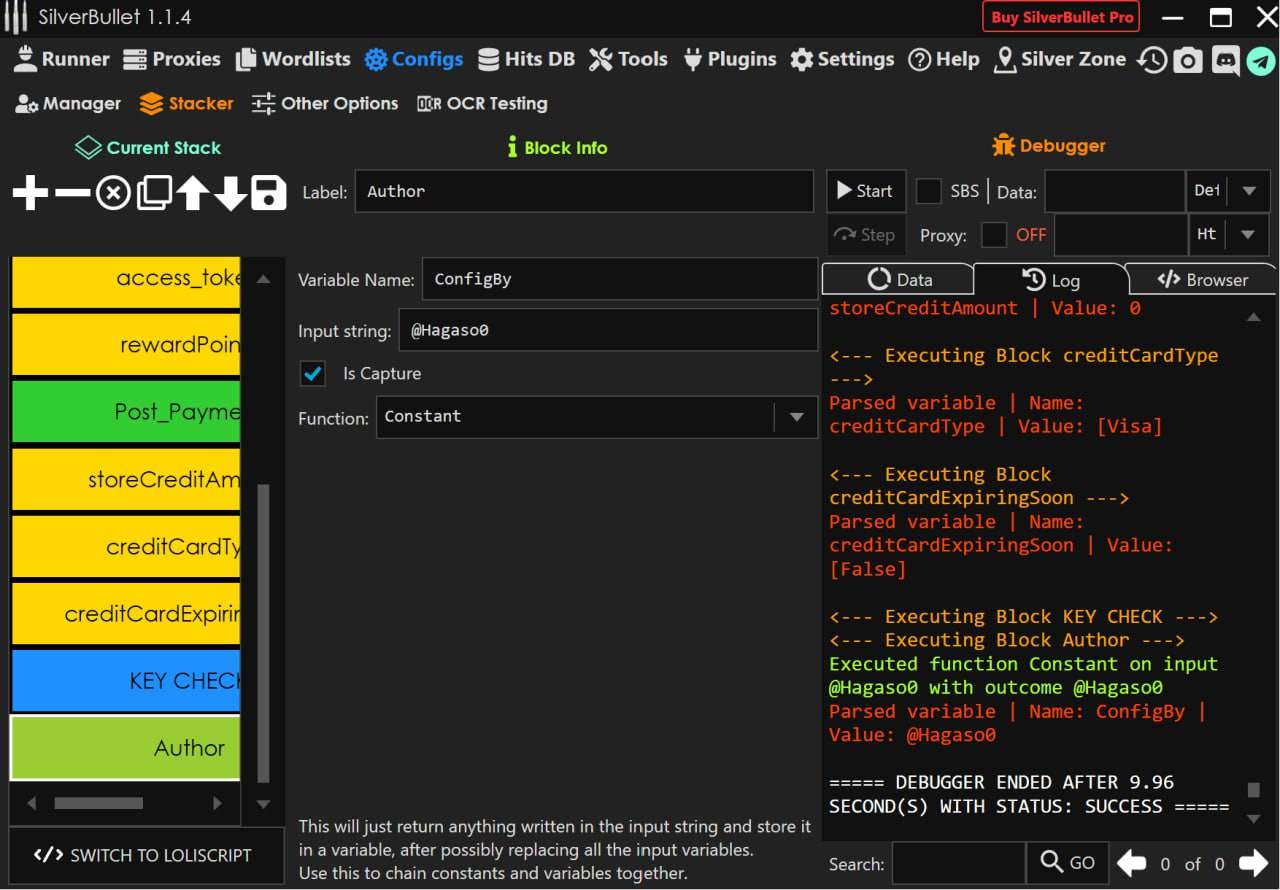Duplicate the selected block using copy icon
The height and width of the screenshot is (890, 1280).
point(153,192)
